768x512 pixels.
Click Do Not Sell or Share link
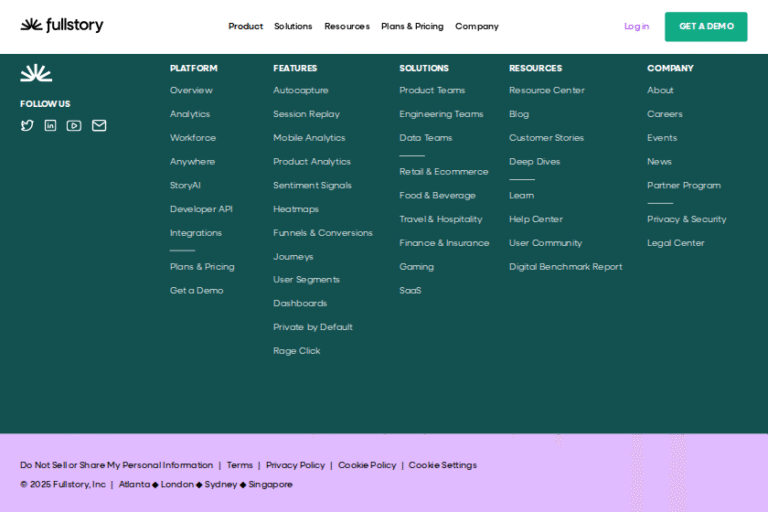pos(116,466)
